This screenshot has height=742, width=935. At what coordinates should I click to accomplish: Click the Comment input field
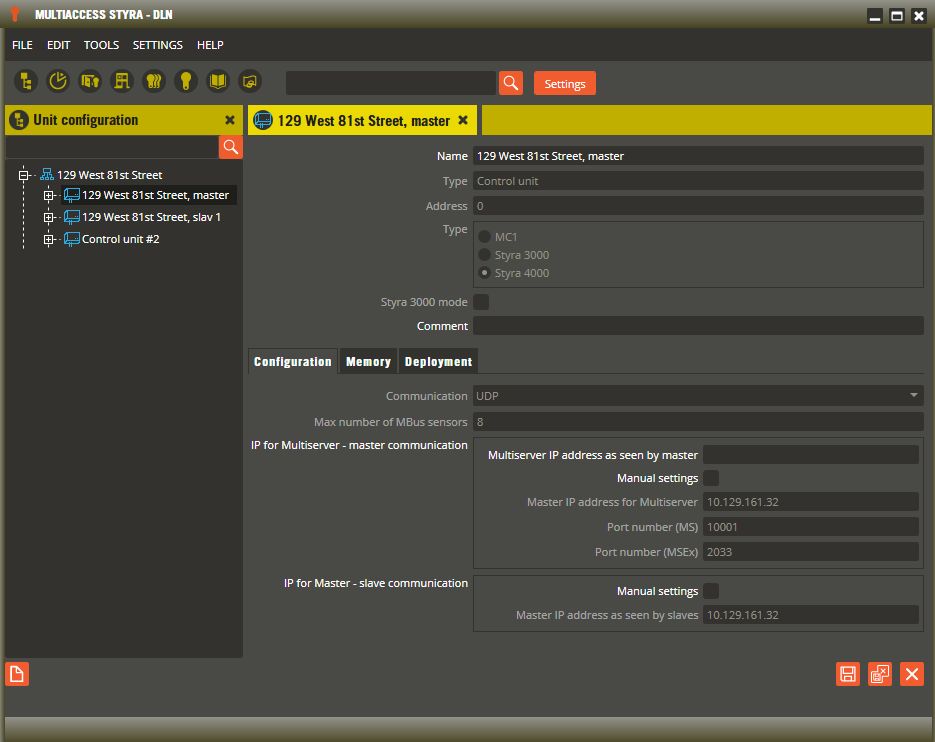pos(698,326)
